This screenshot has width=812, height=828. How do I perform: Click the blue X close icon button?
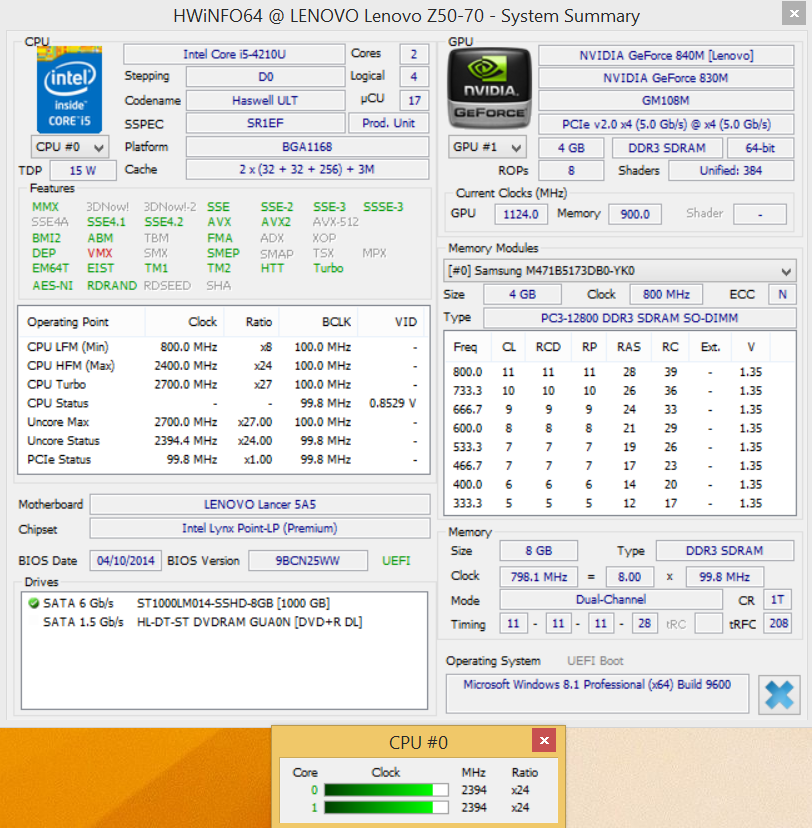tap(779, 694)
